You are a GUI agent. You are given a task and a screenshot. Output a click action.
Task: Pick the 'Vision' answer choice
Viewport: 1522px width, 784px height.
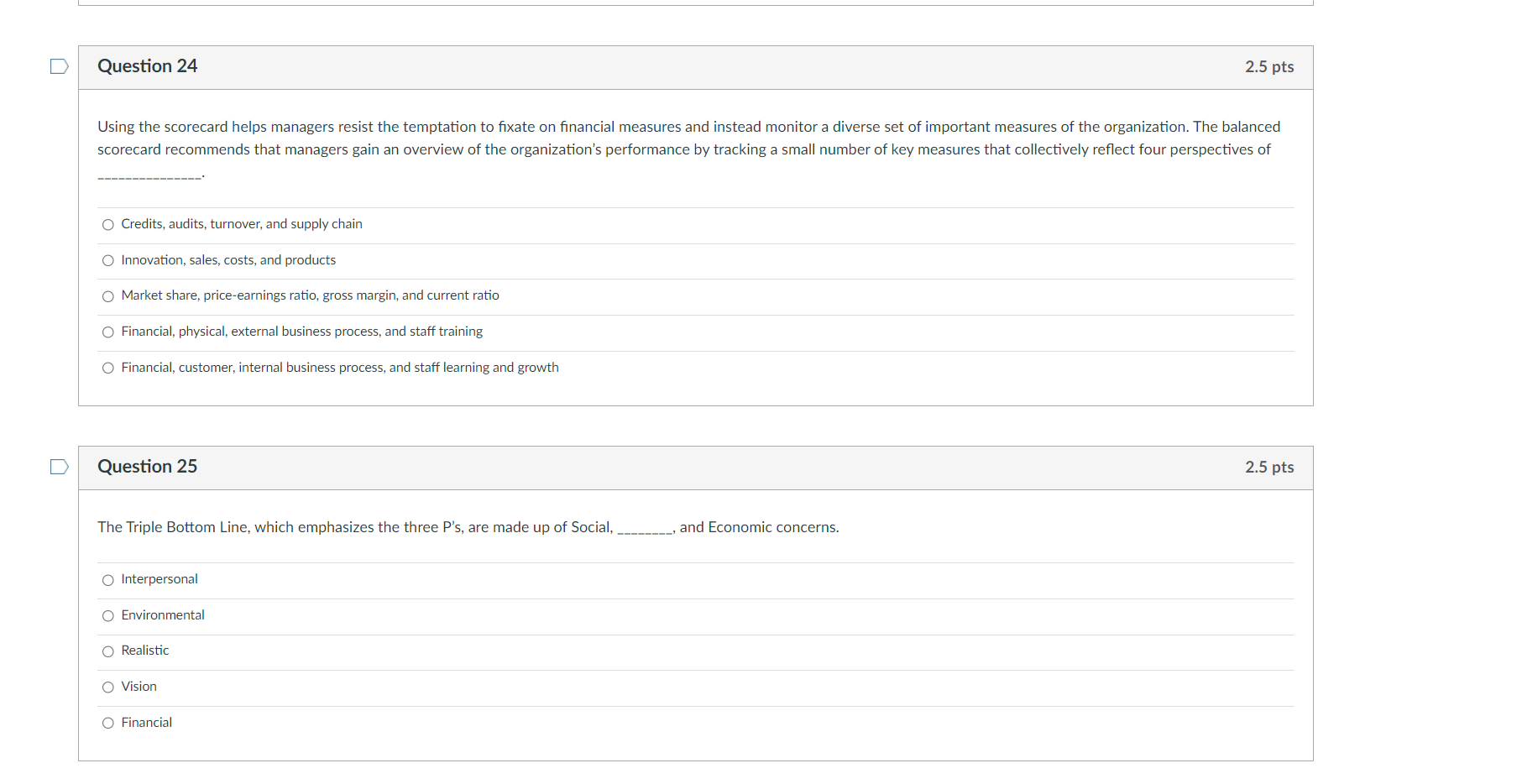(x=107, y=687)
